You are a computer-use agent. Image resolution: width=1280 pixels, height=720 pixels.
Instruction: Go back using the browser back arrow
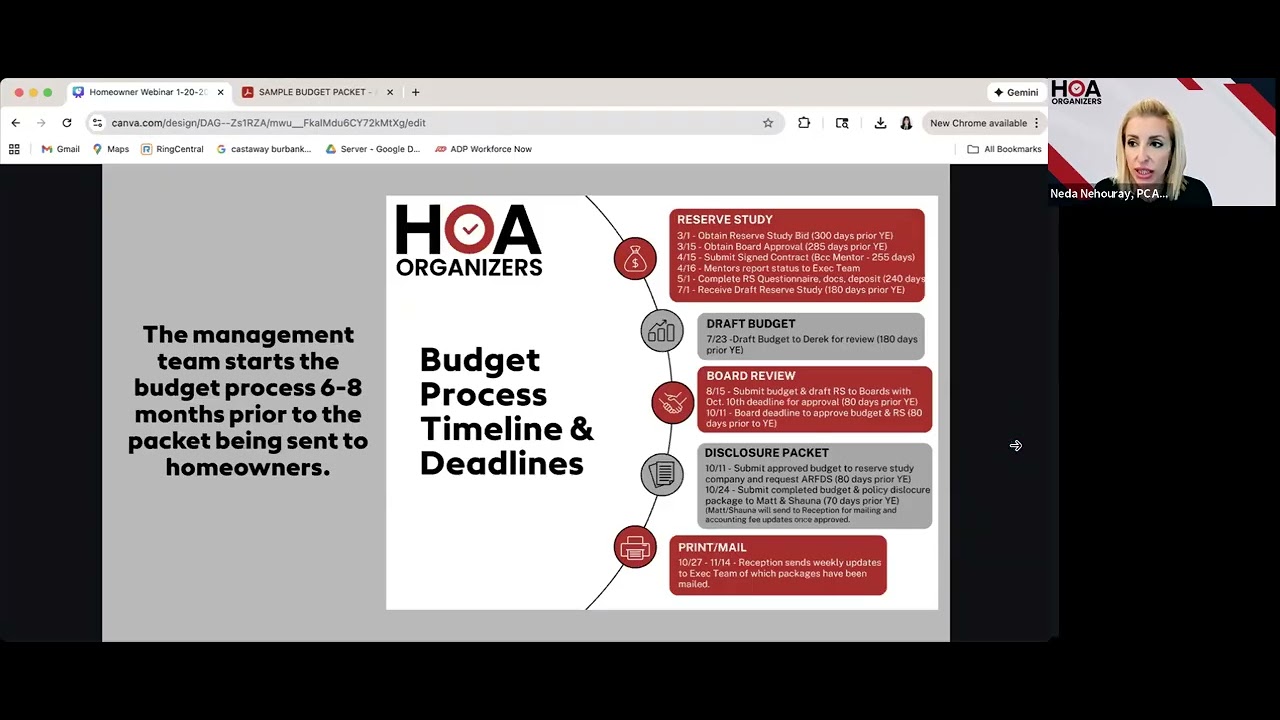point(15,123)
